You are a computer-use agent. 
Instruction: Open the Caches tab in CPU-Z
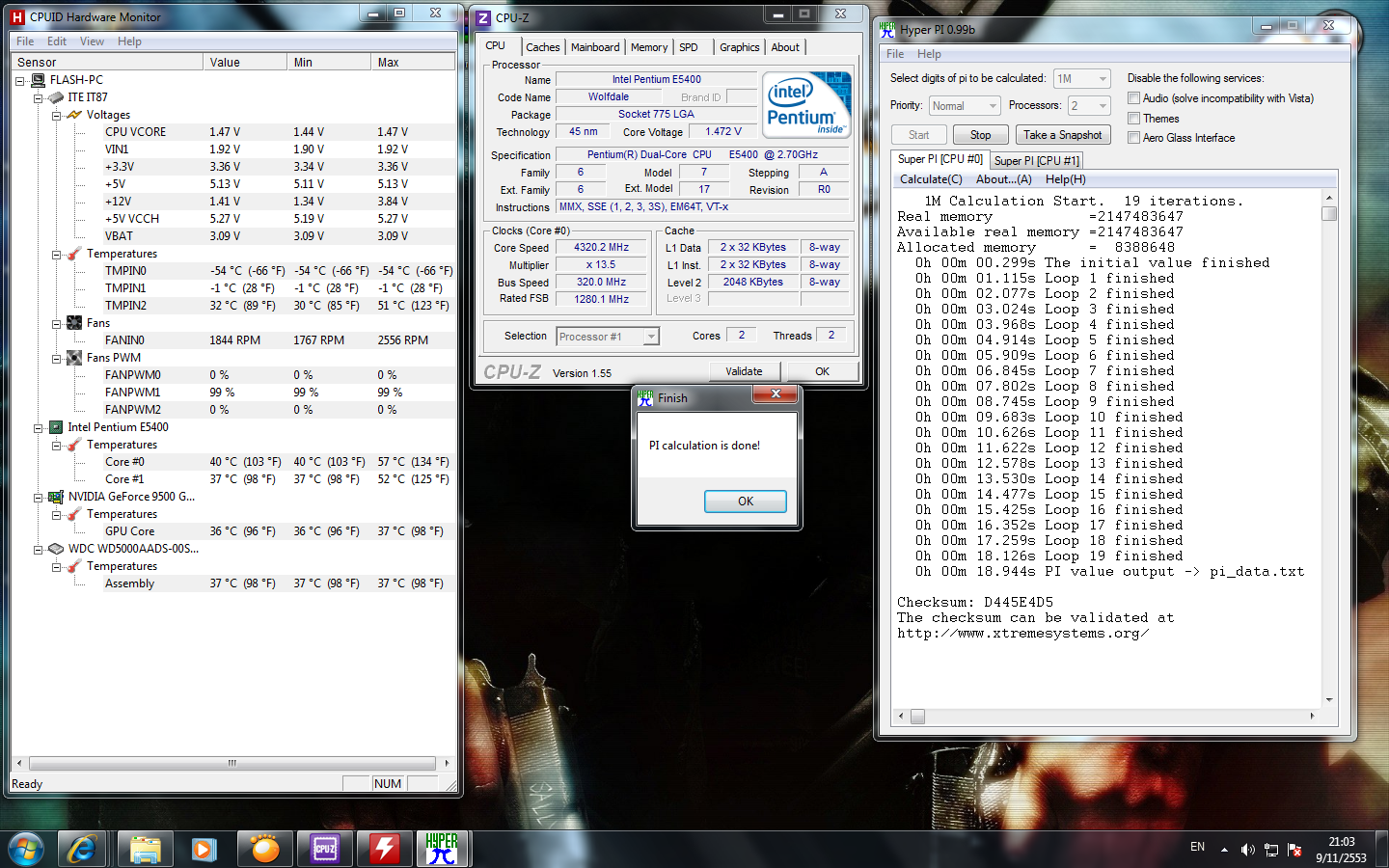[x=542, y=47]
